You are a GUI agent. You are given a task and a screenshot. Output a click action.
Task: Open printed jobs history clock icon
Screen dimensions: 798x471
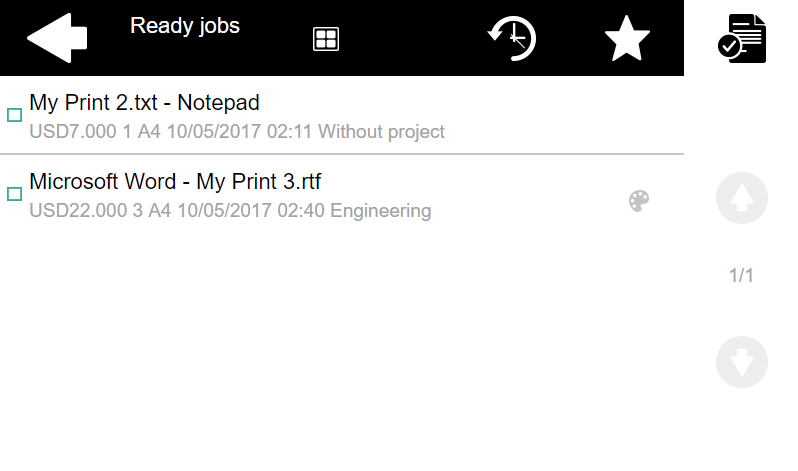click(512, 38)
